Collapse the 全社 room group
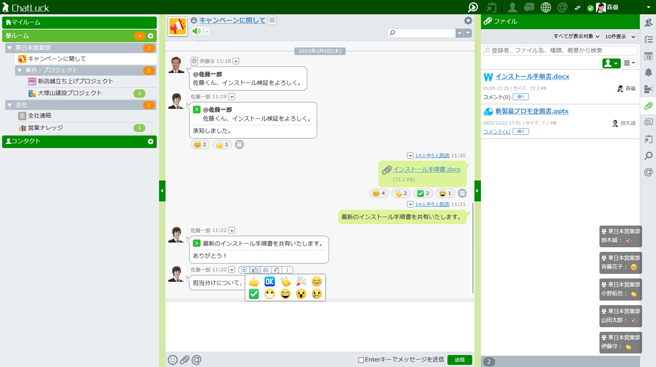The height and width of the screenshot is (367, 656). pos(10,105)
